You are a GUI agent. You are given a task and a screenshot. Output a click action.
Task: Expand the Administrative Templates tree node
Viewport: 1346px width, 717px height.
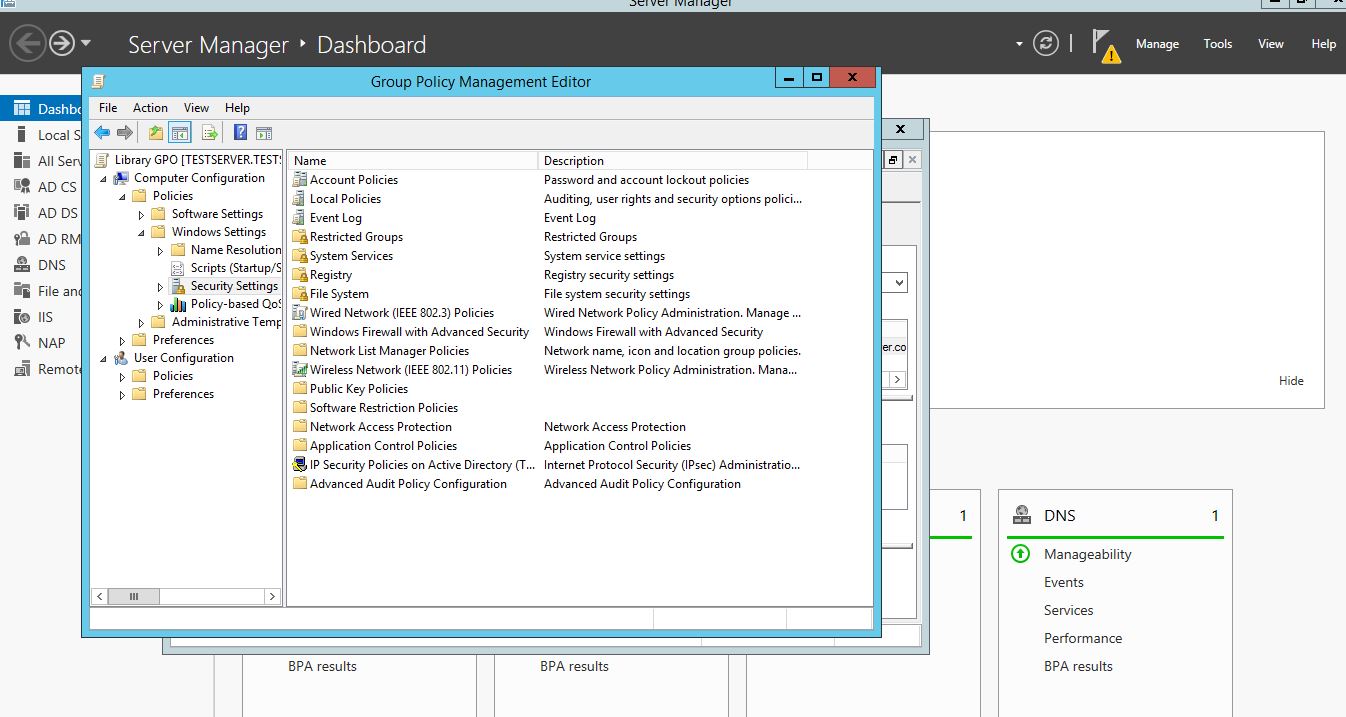point(142,322)
